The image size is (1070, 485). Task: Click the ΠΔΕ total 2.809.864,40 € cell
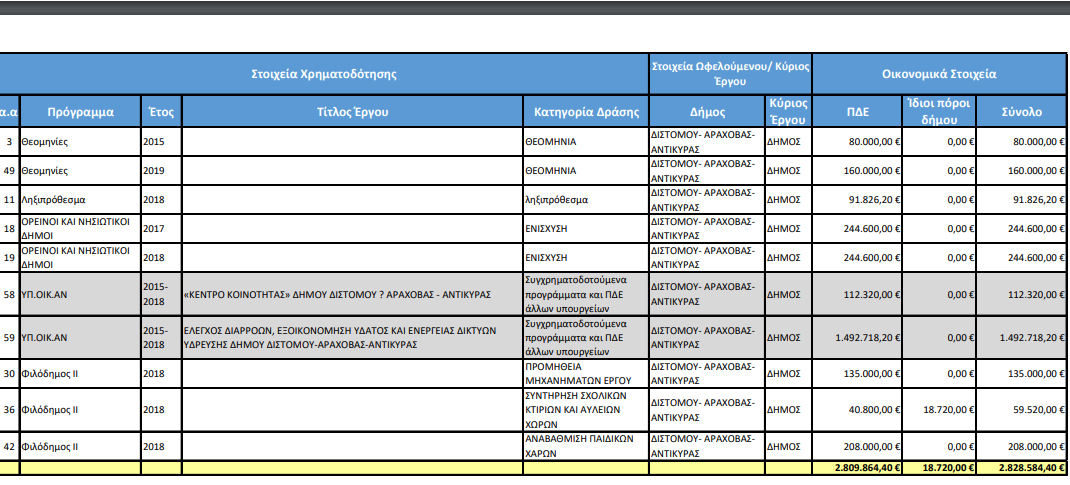[857, 467]
